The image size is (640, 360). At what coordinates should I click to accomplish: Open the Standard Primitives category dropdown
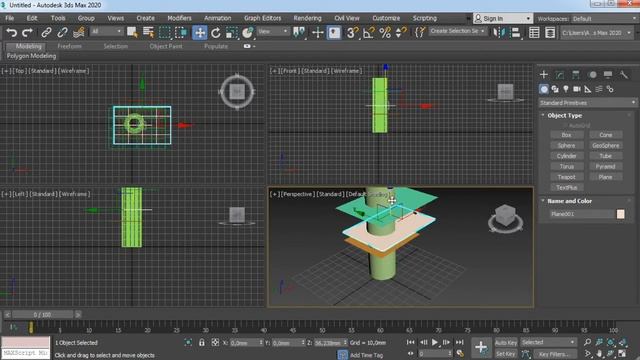(587, 103)
